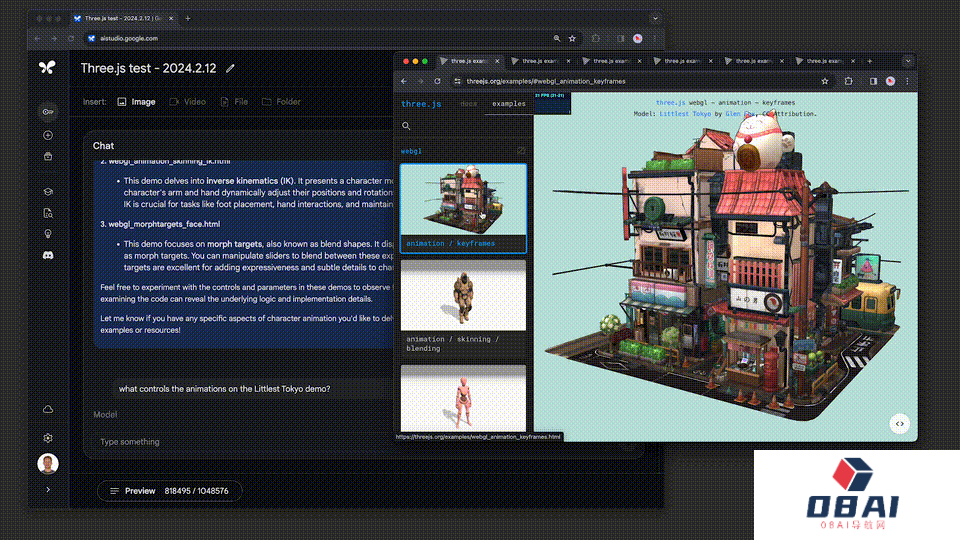Open the library bag icon in AI Studio sidebar
Screen dimensions: 960x540
tap(48, 157)
